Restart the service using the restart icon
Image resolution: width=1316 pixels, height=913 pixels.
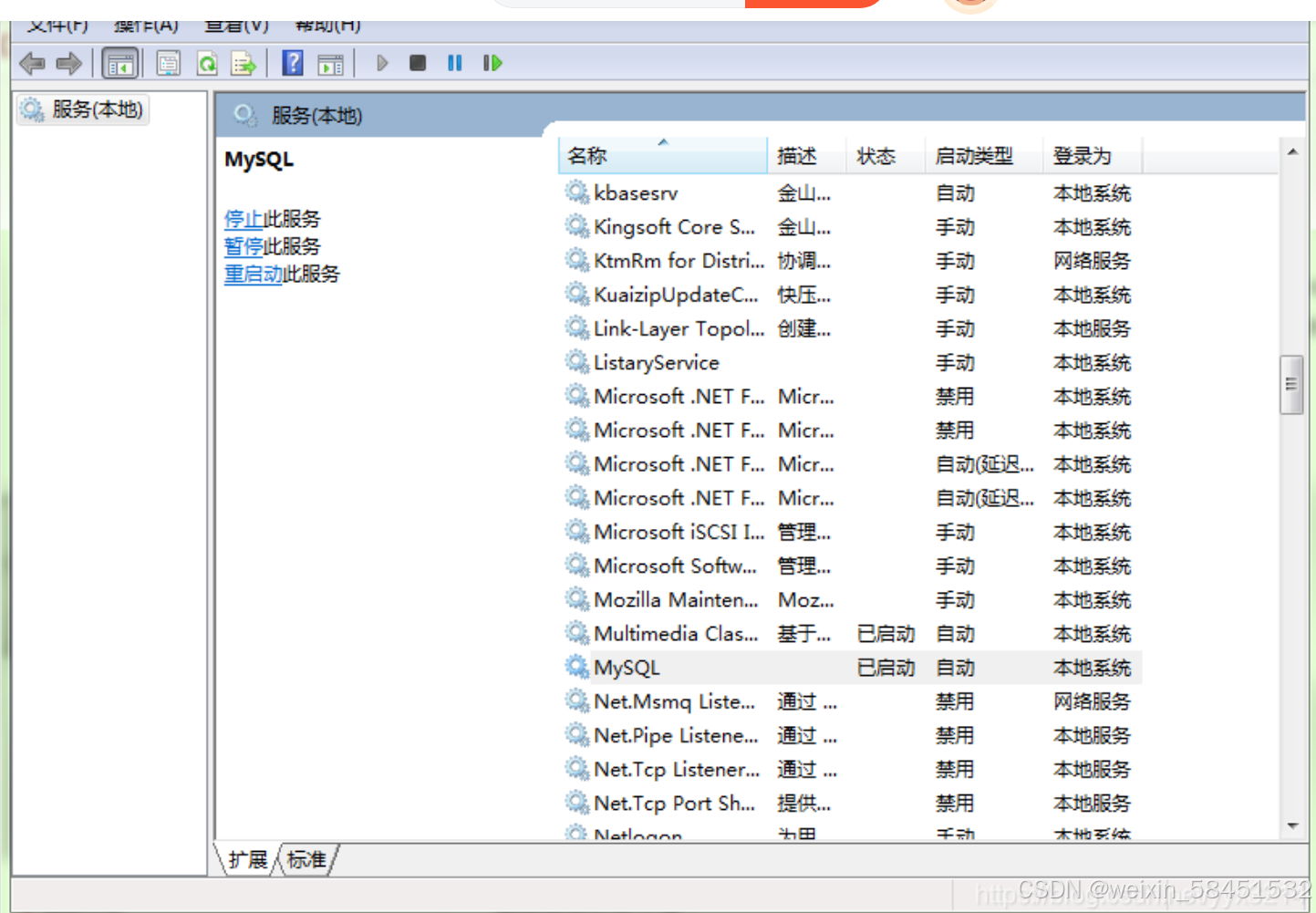pos(492,63)
